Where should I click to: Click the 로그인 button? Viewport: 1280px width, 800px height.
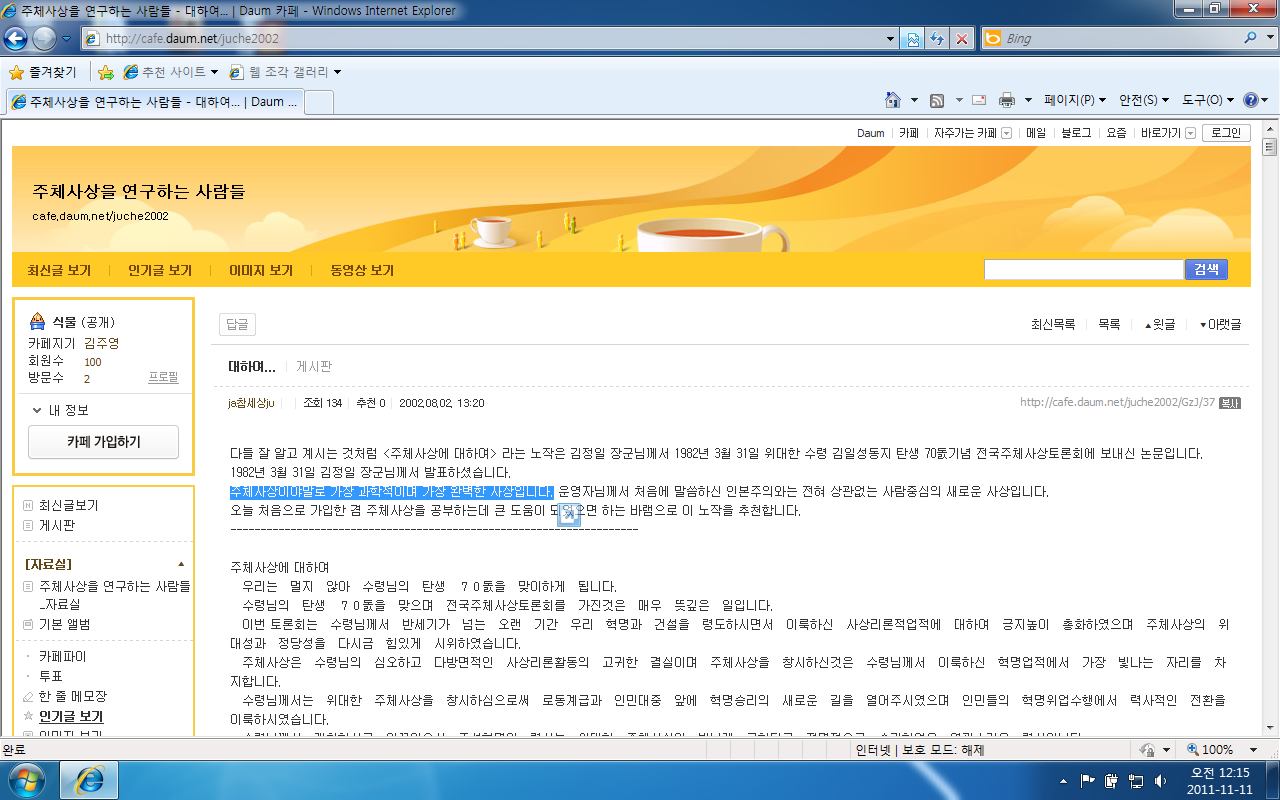1225,133
